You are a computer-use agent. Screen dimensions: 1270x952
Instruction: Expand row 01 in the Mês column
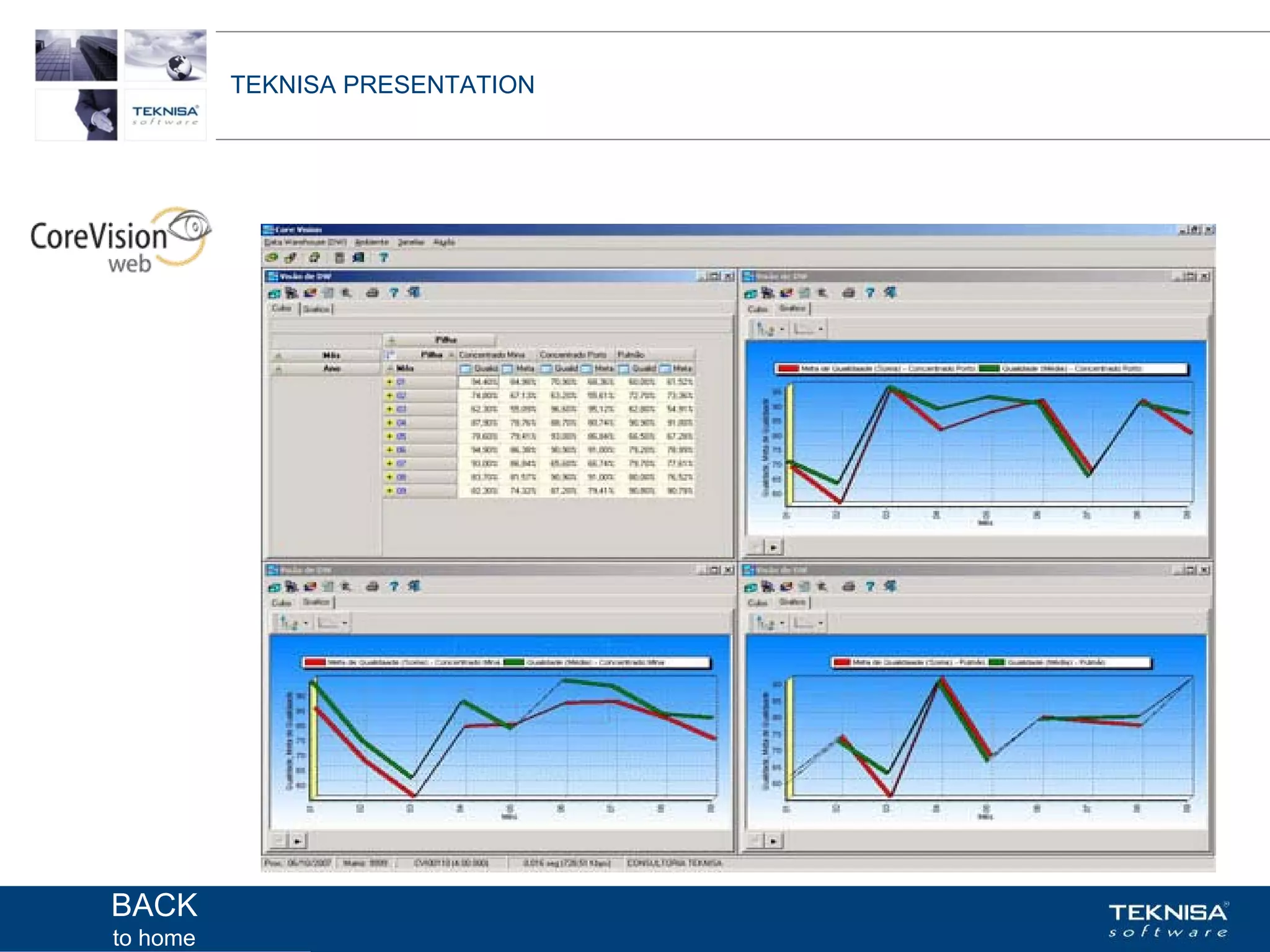coord(390,382)
